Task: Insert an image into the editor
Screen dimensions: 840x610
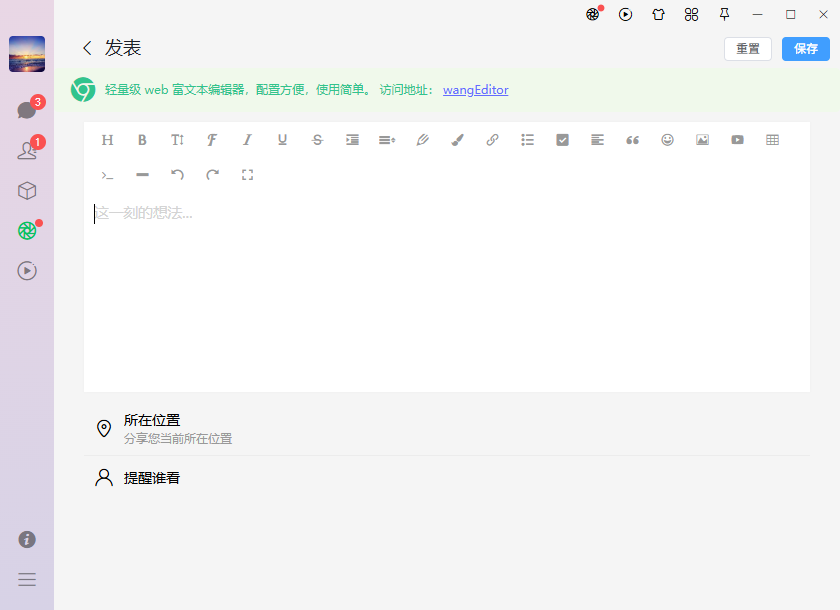Action: point(702,140)
